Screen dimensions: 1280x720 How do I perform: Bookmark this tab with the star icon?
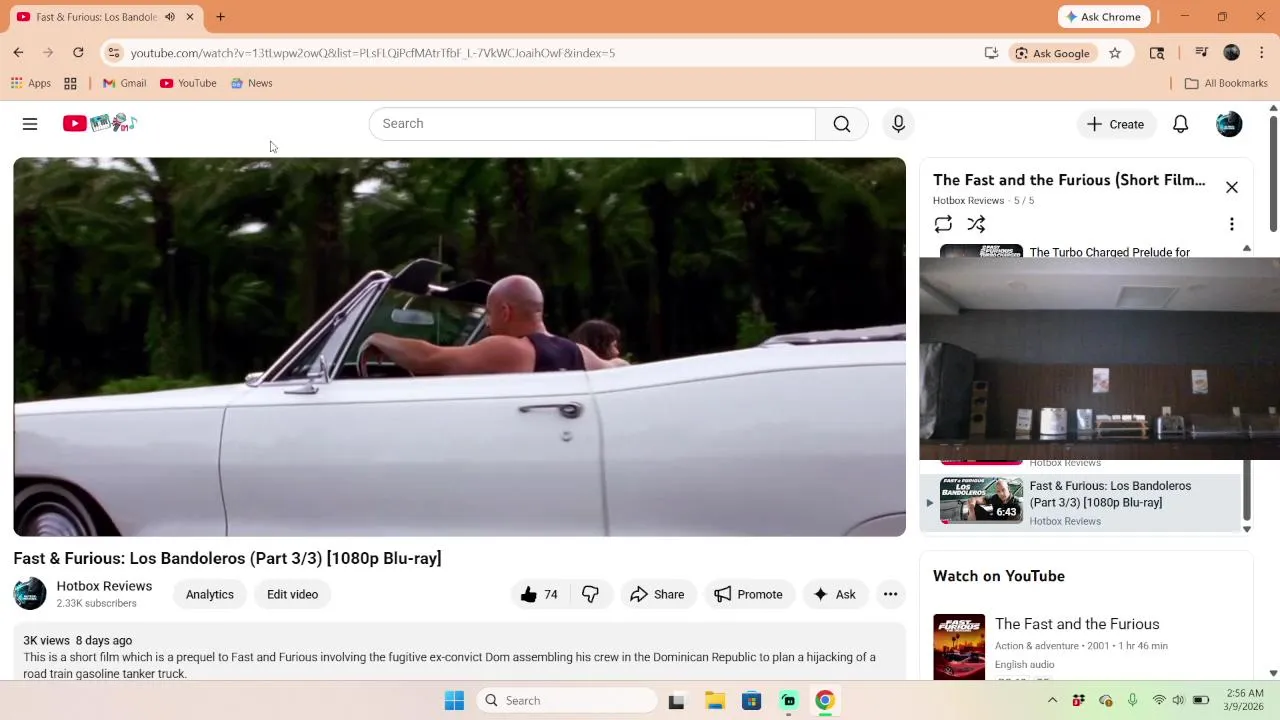point(1115,53)
